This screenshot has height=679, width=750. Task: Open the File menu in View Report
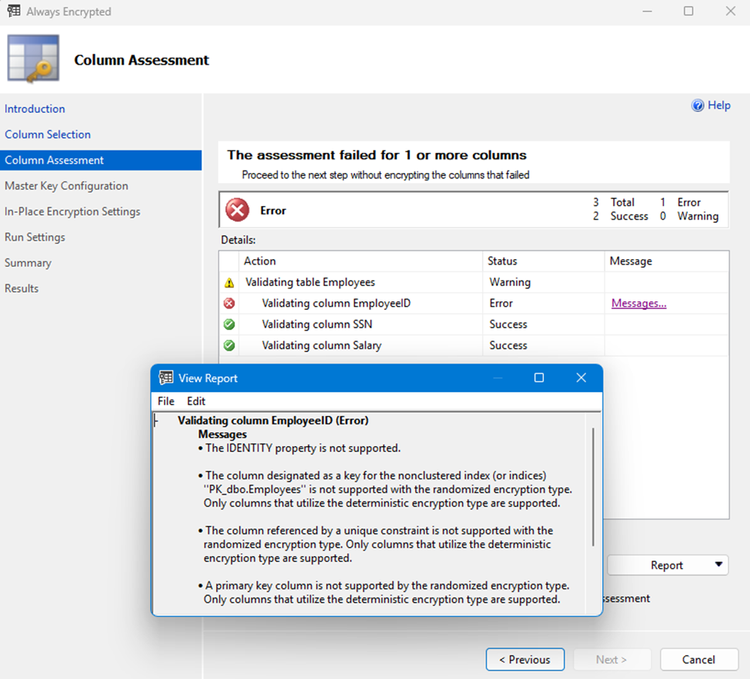click(x=166, y=401)
